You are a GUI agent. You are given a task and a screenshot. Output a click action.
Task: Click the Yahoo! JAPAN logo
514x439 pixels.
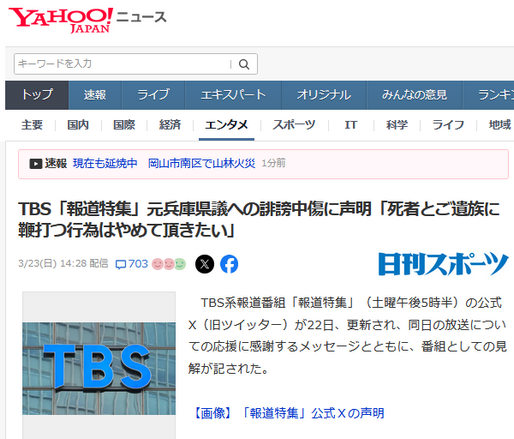tap(61, 20)
